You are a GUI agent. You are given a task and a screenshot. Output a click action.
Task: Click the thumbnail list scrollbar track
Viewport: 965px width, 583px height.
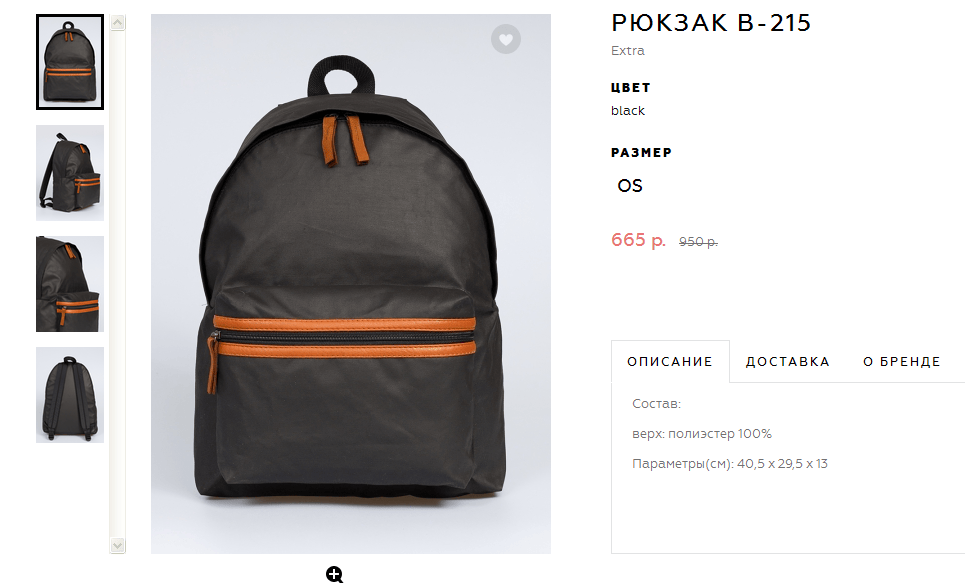coord(118,284)
